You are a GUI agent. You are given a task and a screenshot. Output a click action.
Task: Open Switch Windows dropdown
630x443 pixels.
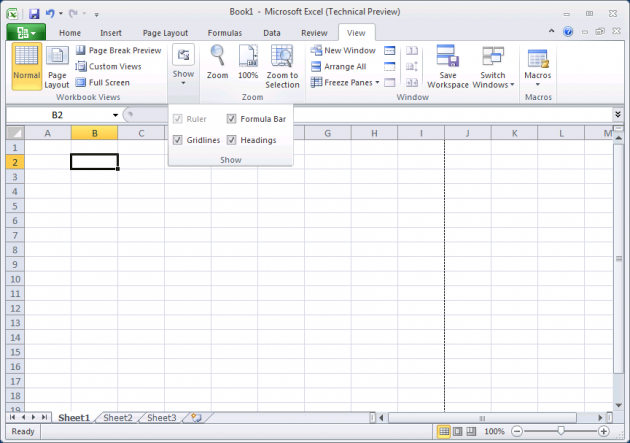pyautogui.click(x=493, y=67)
